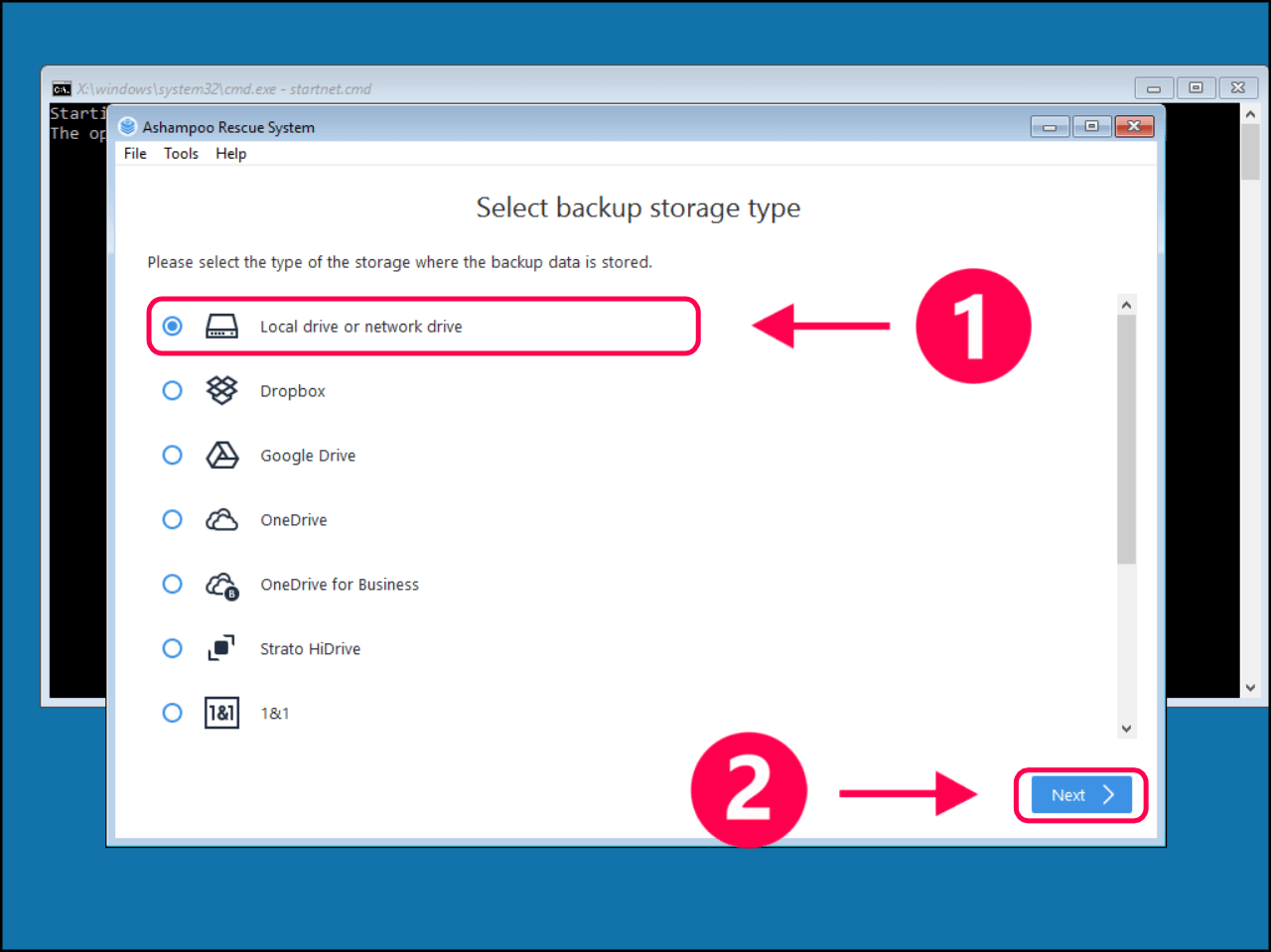Click the 1&1 logo icon
This screenshot has height=952, width=1271.
(x=221, y=713)
